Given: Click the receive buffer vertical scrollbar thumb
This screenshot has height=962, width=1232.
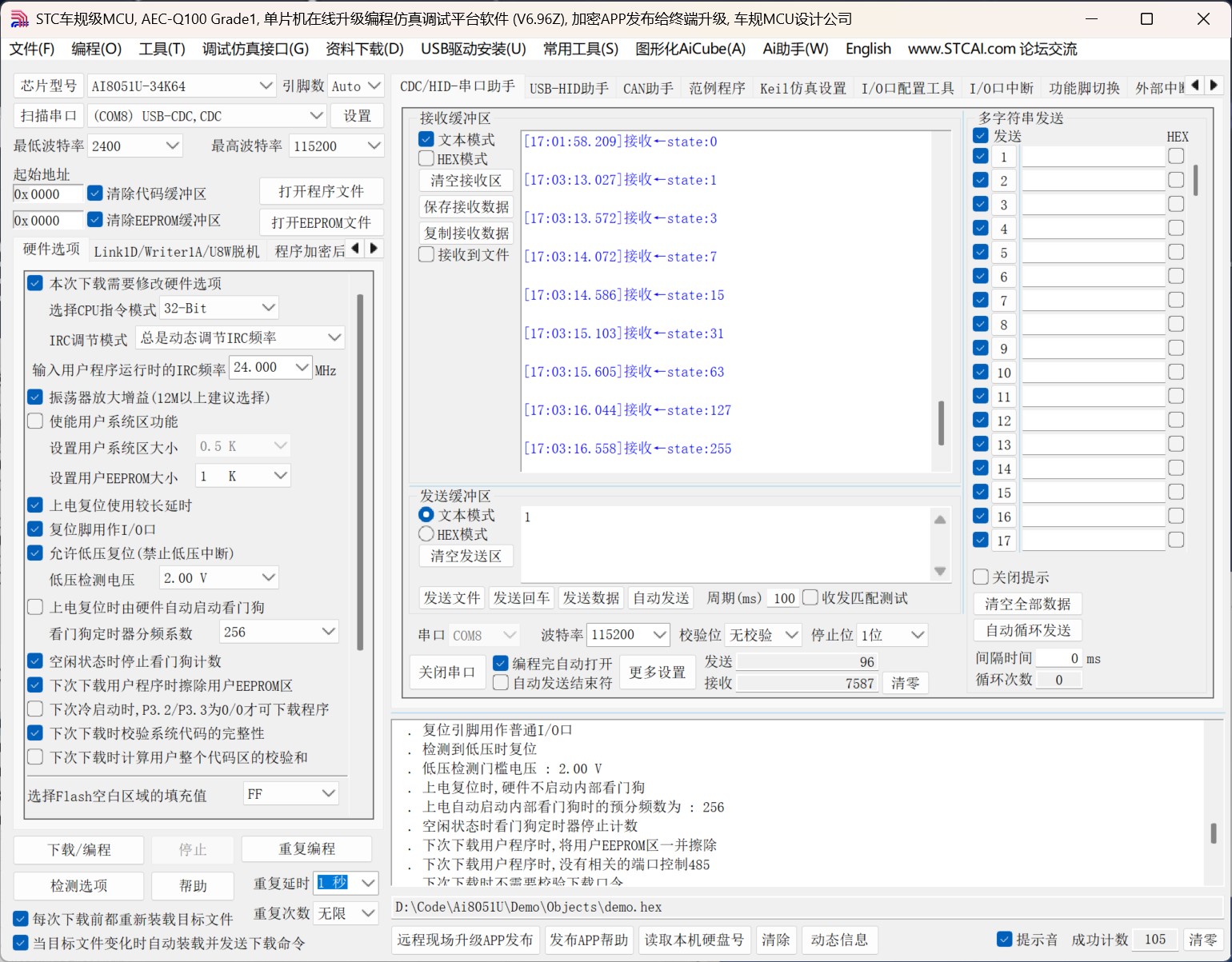Looking at the screenshot, I should click(941, 423).
